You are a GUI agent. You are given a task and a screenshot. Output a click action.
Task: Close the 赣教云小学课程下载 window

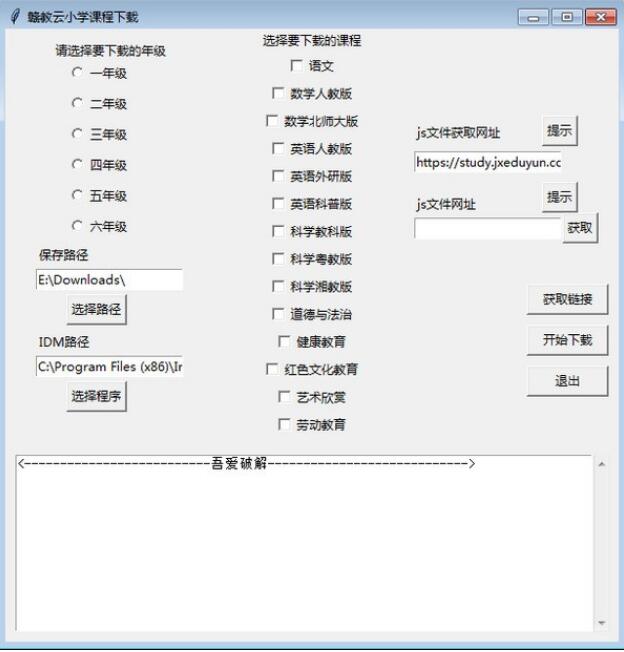[601, 17]
